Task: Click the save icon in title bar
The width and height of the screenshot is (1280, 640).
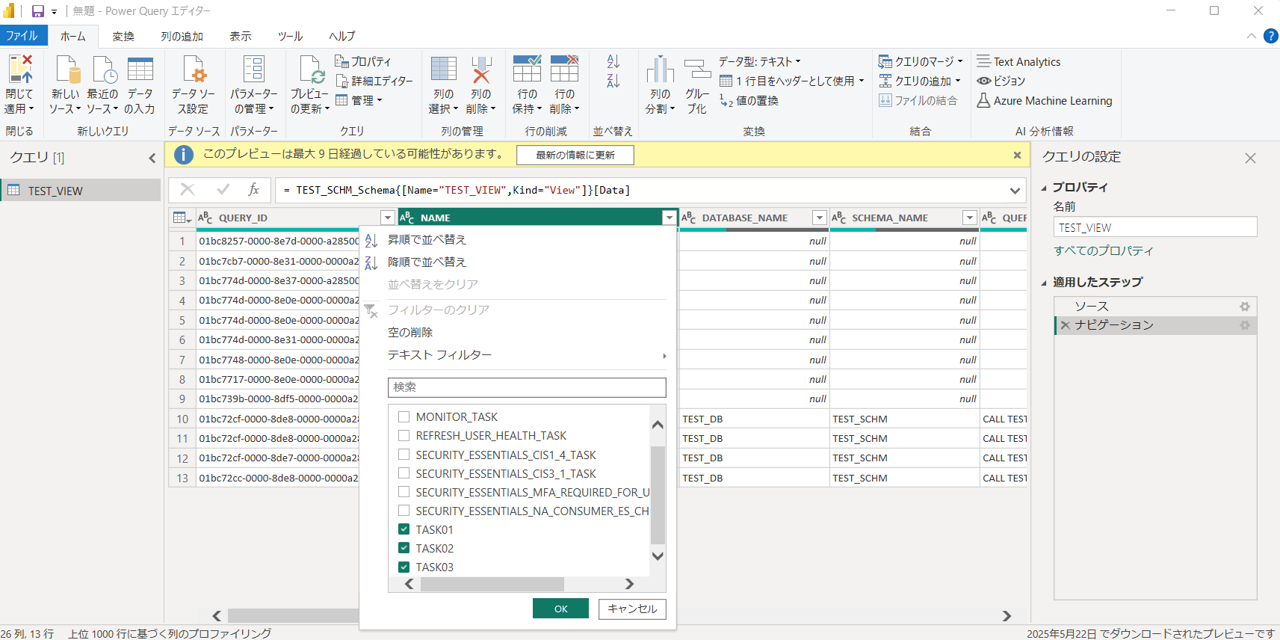Action: coord(38,11)
